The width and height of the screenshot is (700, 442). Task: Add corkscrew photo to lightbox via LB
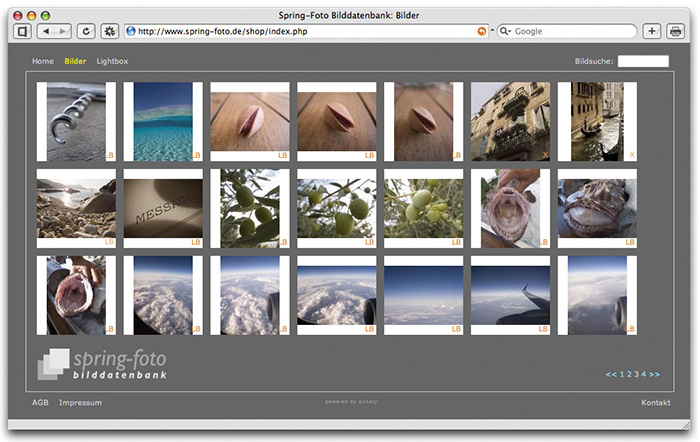(x=110, y=155)
